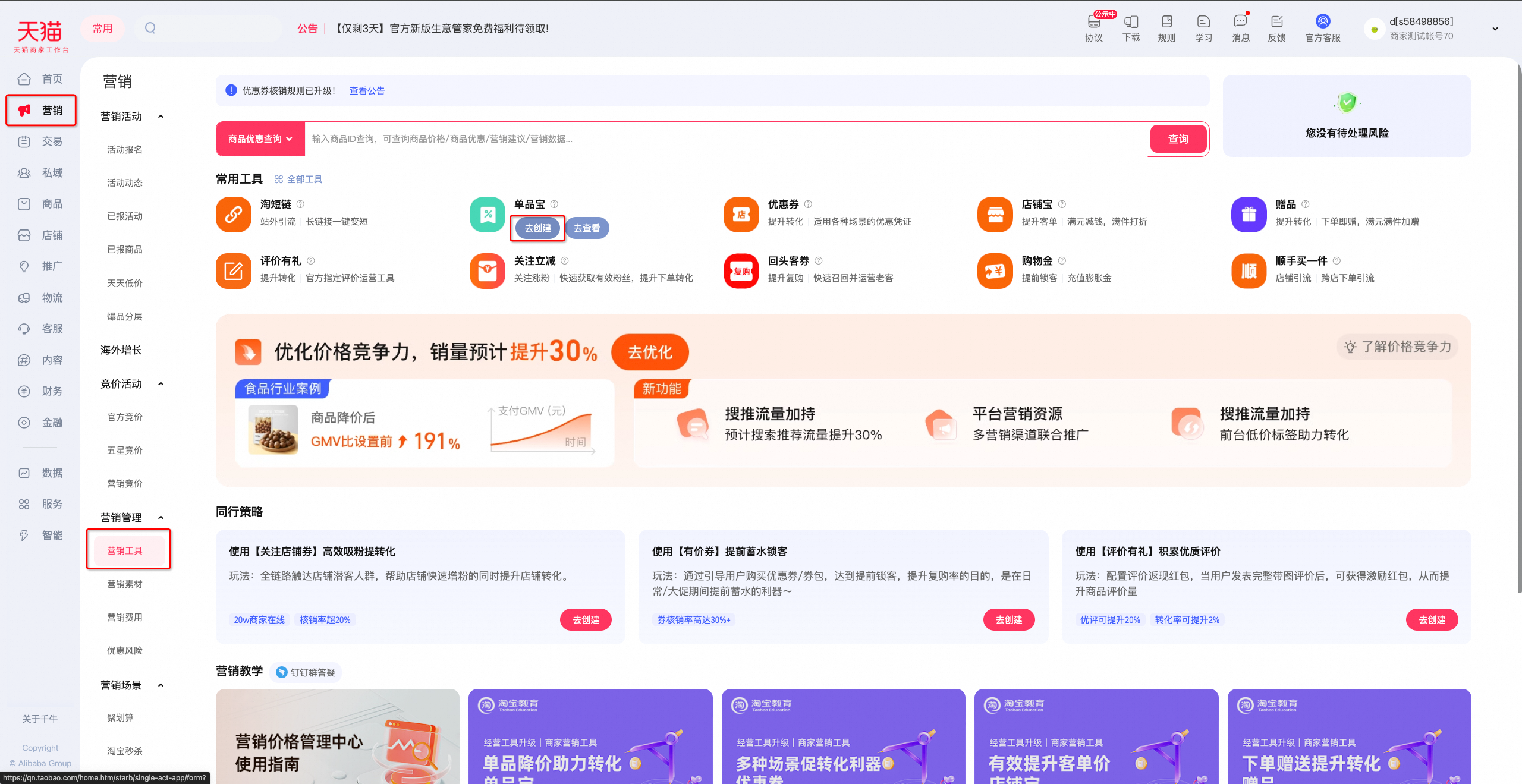The image size is (1522, 784).
Task: Click the help icon beside 关注立减
Action: [565, 260]
